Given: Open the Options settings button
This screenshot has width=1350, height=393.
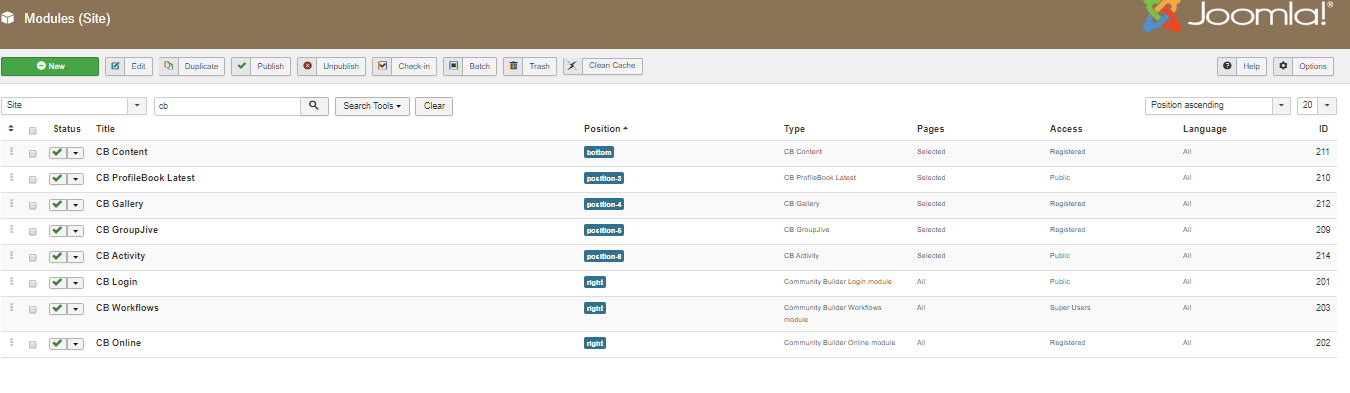Looking at the screenshot, I should pos(1303,66).
